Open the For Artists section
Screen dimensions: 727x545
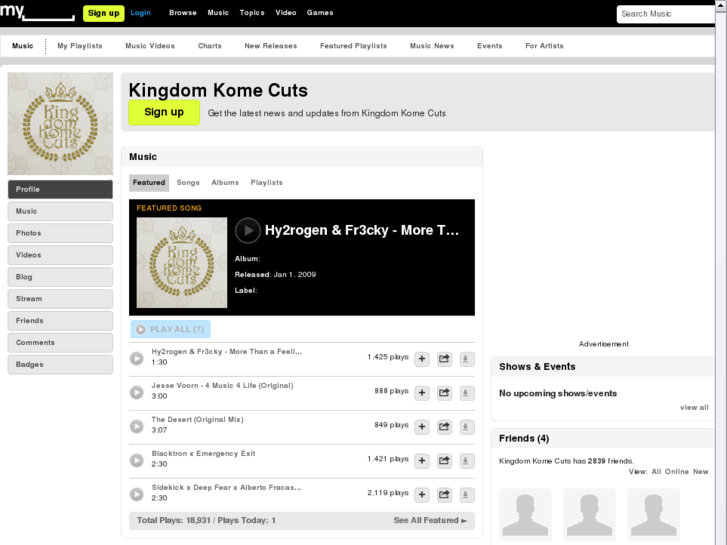click(x=544, y=46)
